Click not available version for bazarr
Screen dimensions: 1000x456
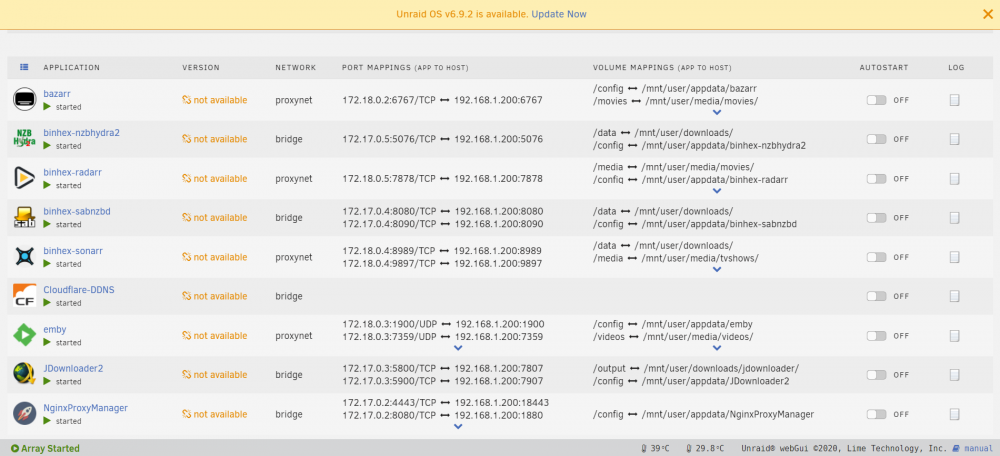tap(214, 100)
